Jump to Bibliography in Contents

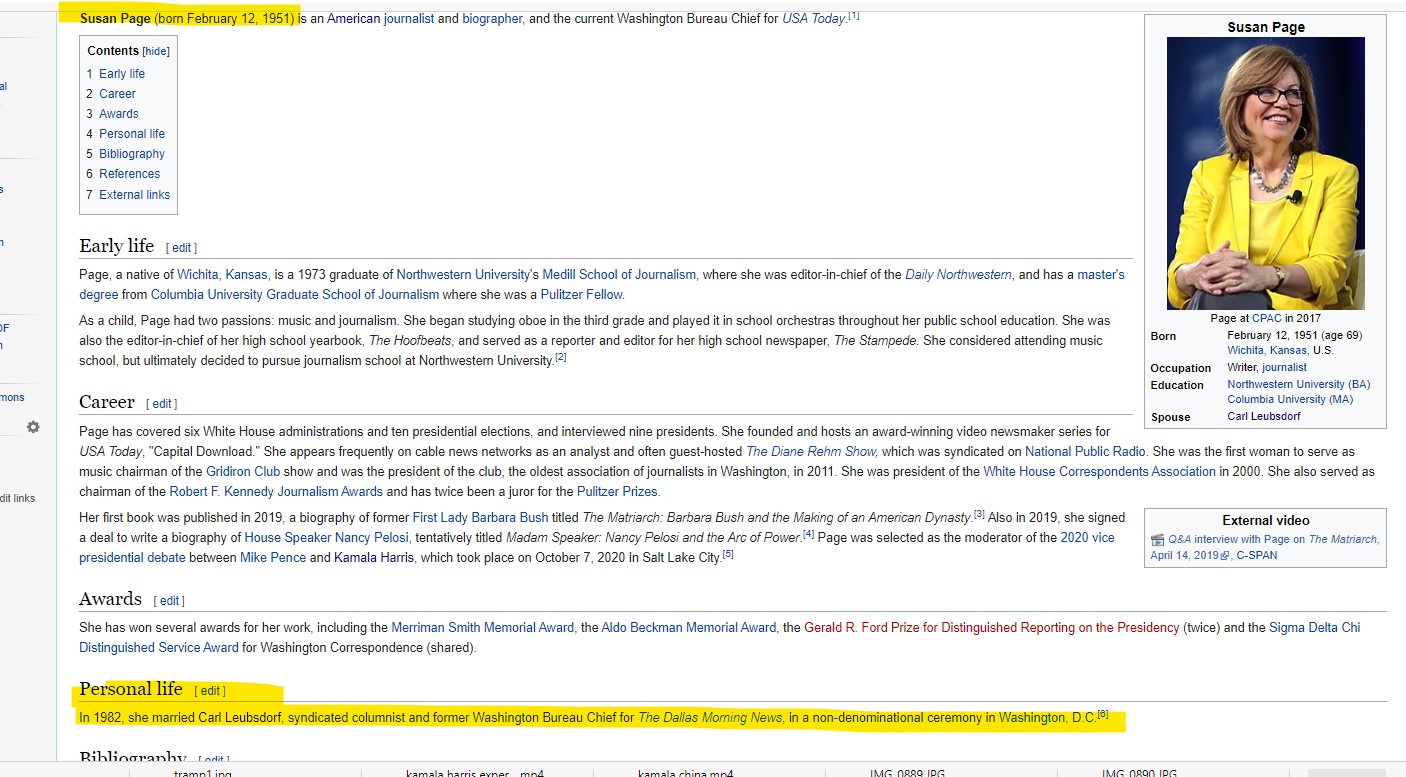point(132,154)
